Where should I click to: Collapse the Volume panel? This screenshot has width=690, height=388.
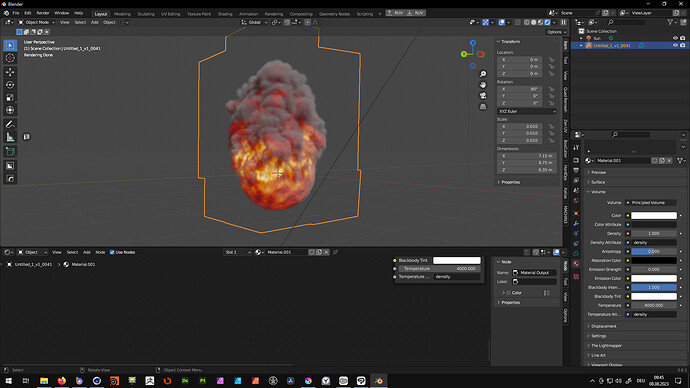(x=597, y=192)
